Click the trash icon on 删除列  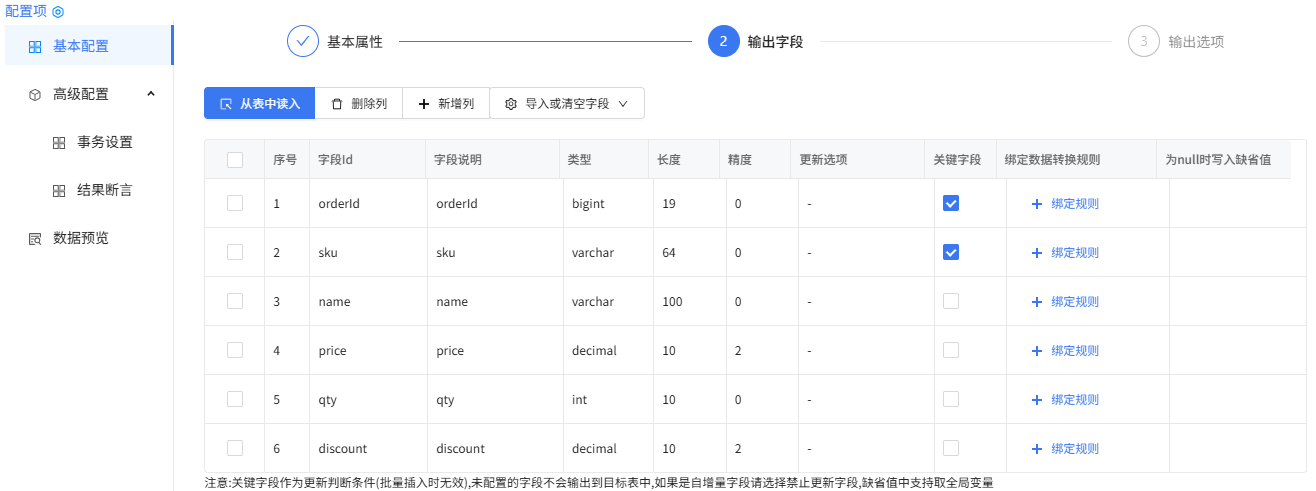(337, 104)
